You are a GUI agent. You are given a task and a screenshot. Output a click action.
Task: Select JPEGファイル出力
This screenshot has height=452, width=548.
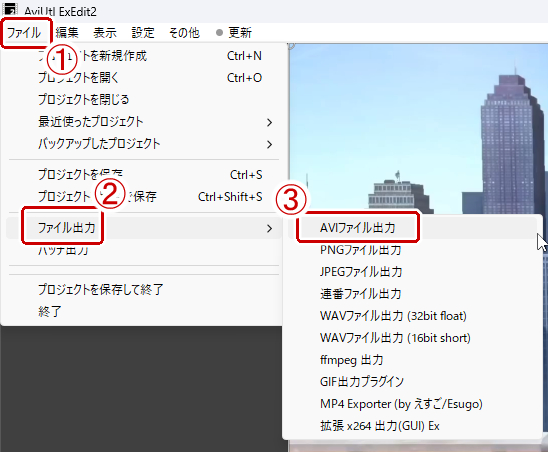click(x=412, y=272)
